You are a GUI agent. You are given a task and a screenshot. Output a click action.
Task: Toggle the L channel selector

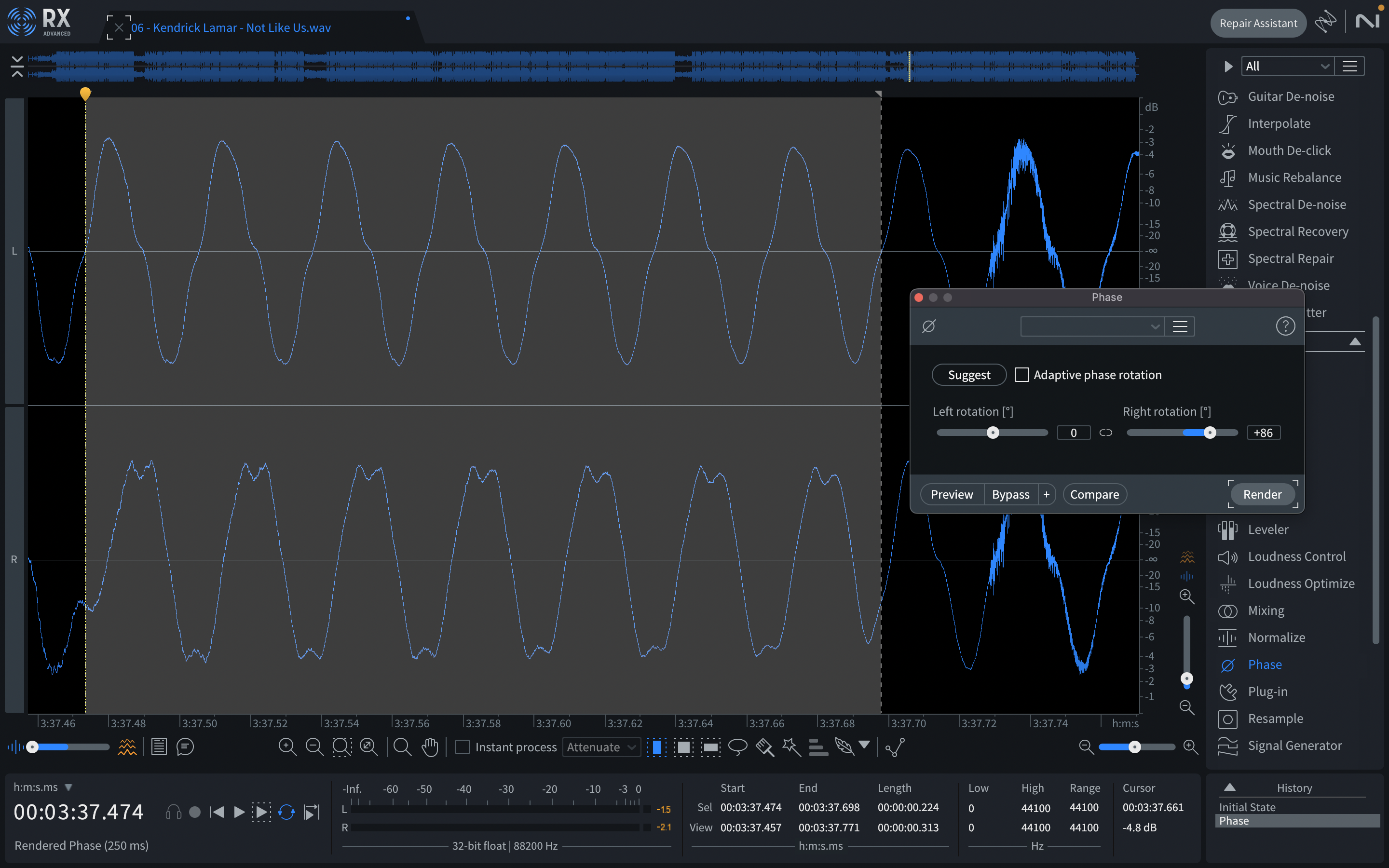click(14, 251)
